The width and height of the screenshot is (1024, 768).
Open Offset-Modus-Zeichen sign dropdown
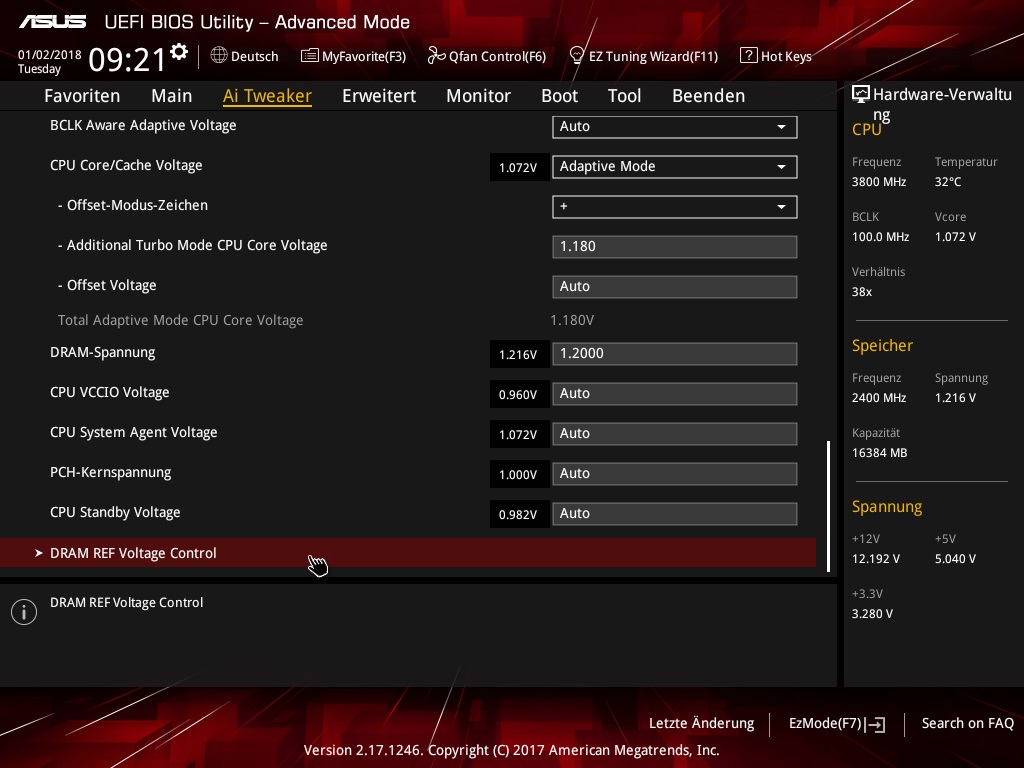coord(675,206)
